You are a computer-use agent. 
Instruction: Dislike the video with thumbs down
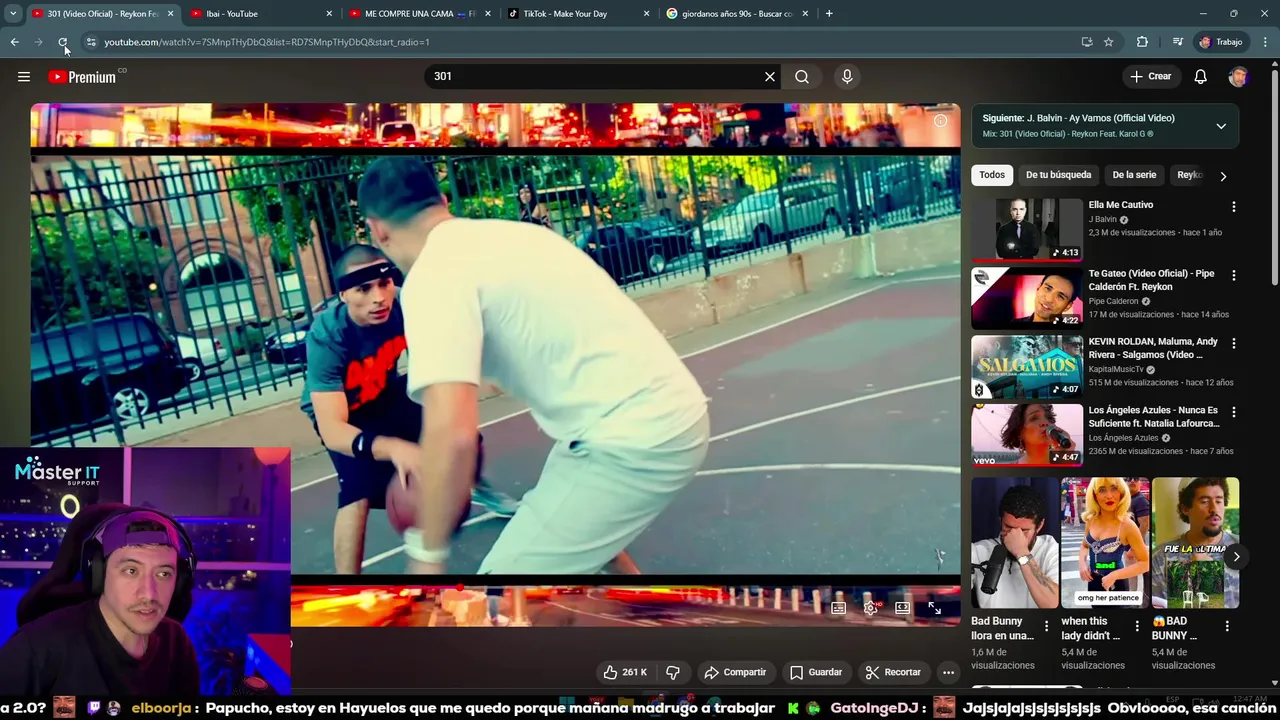click(x=673, y=672)
